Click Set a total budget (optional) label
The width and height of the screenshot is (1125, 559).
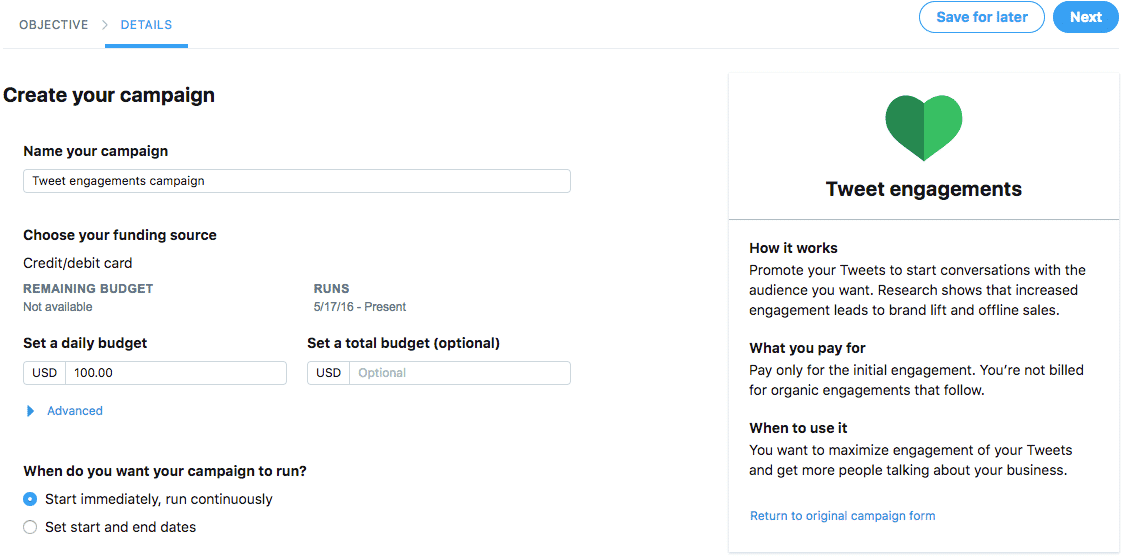click(403, 343)
